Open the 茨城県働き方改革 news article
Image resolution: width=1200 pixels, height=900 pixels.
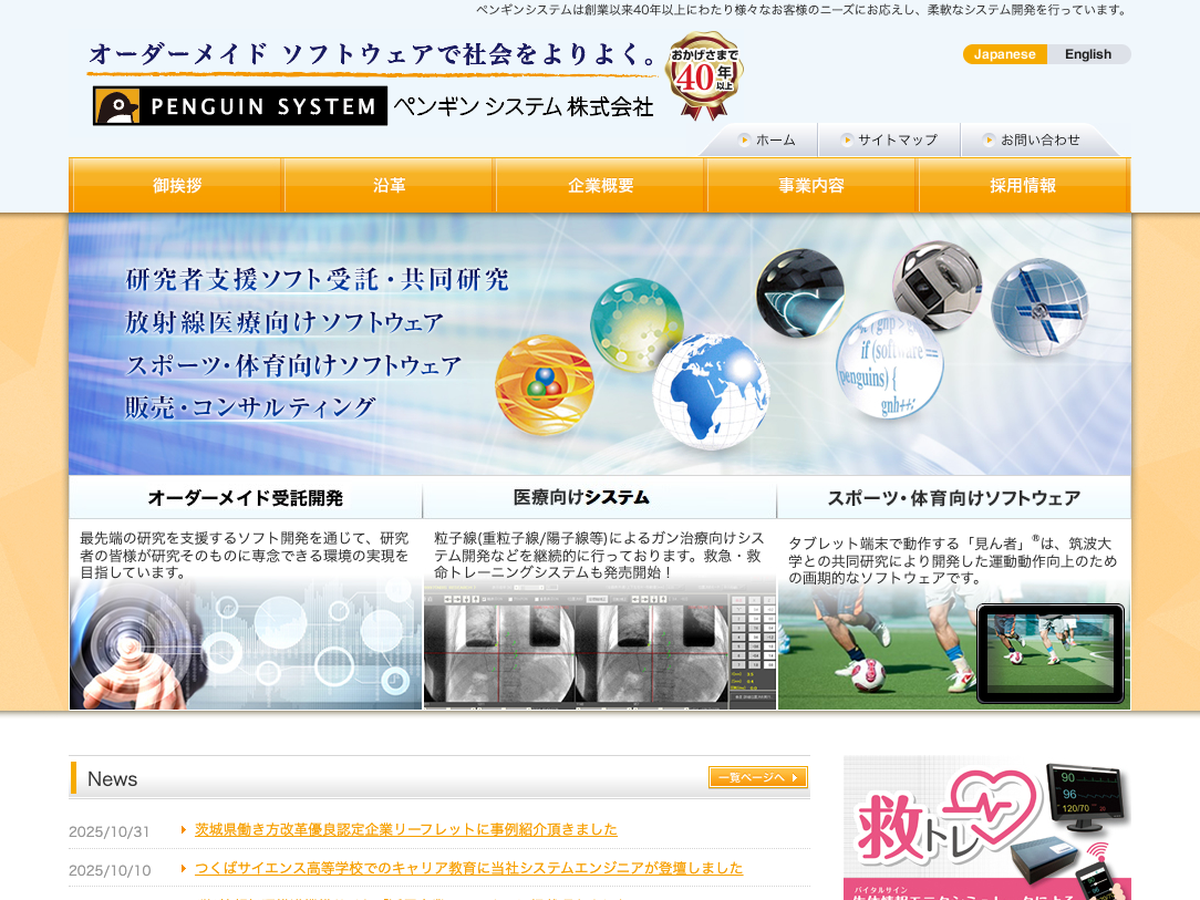tap(406, 829)
